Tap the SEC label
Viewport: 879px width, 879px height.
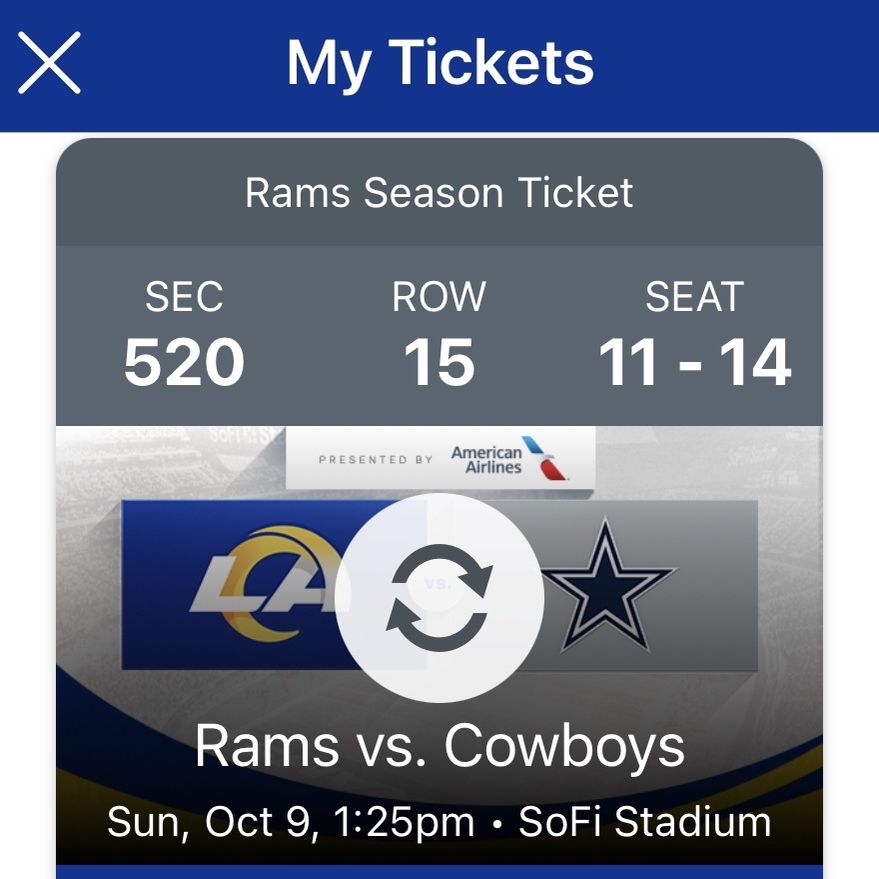tap(184, 297)
